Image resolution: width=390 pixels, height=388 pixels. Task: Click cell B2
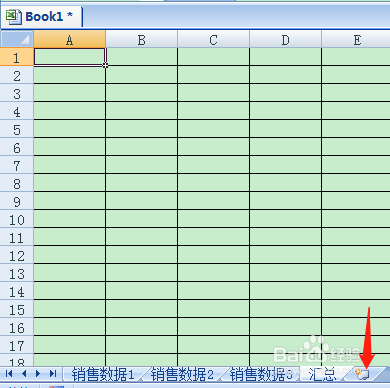point(141,75)
